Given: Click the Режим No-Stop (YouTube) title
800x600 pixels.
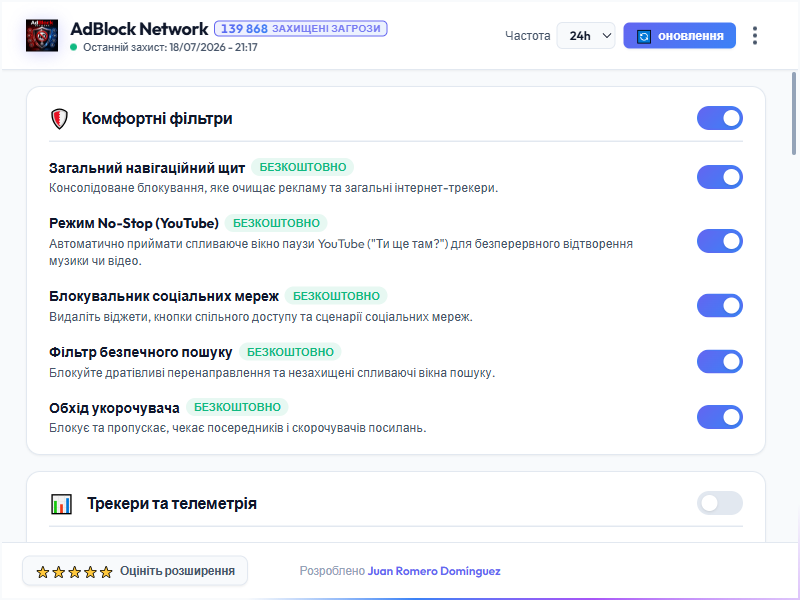Looking at the screenshot, I should click(134, 223).
